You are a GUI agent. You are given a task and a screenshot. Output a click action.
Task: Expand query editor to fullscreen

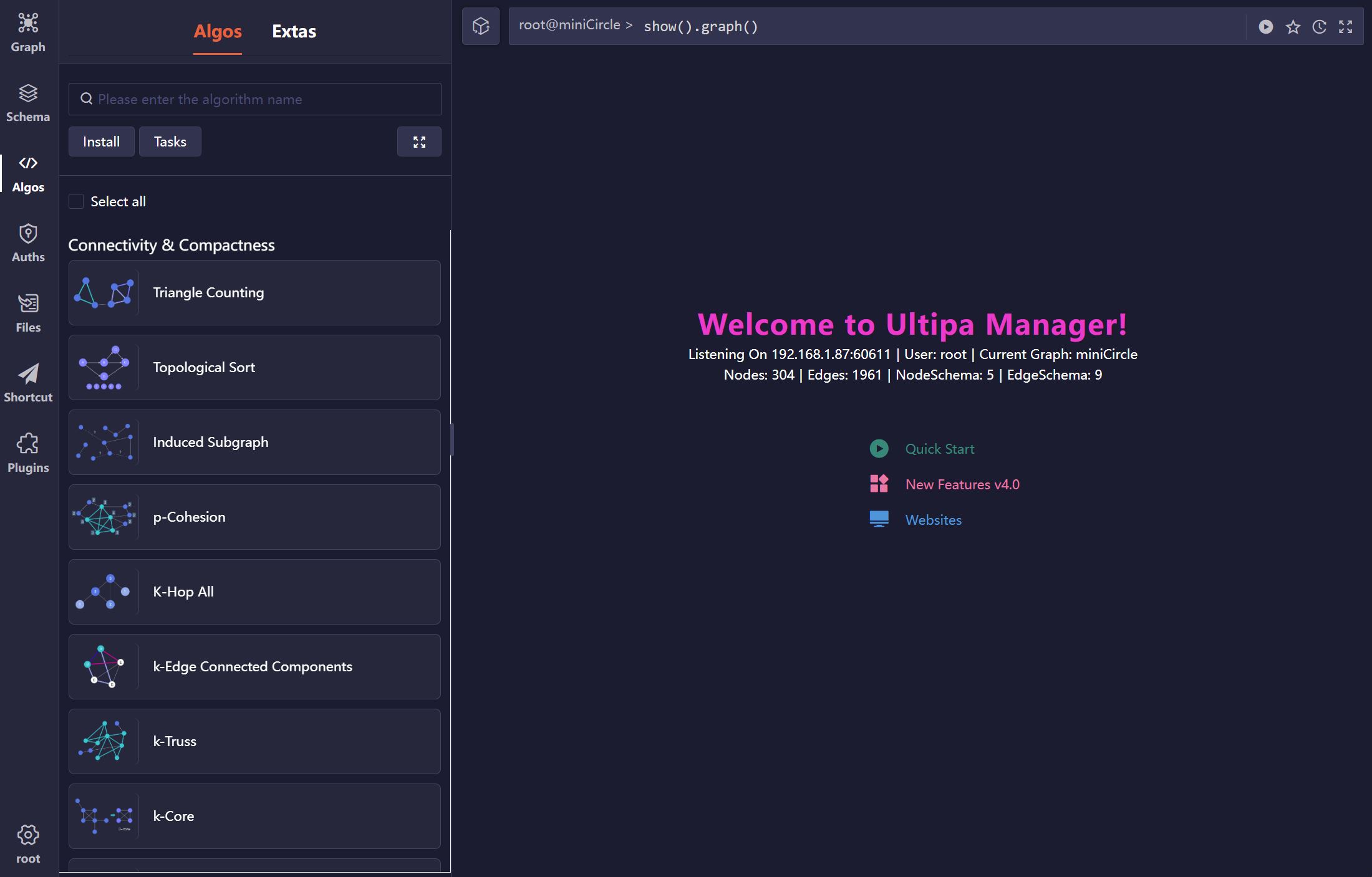[1346, 27]
